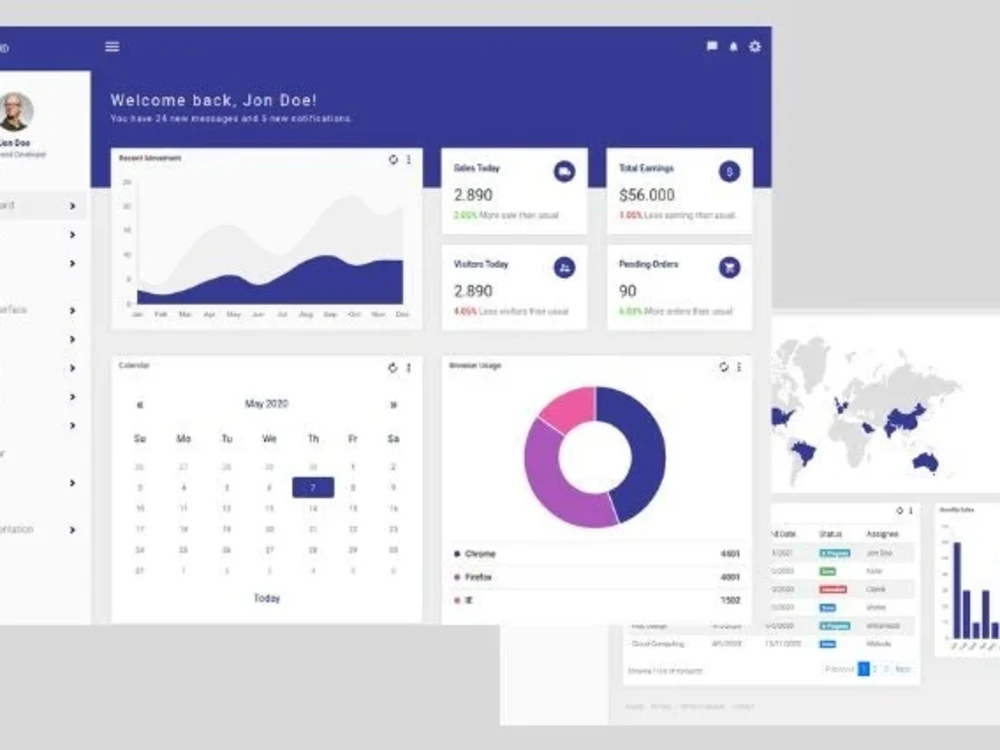The height and width of the screenshot is (750, 1000).
Task: Click the 2.890 value on Sales Today card
Action: click(x=473, y=195)
